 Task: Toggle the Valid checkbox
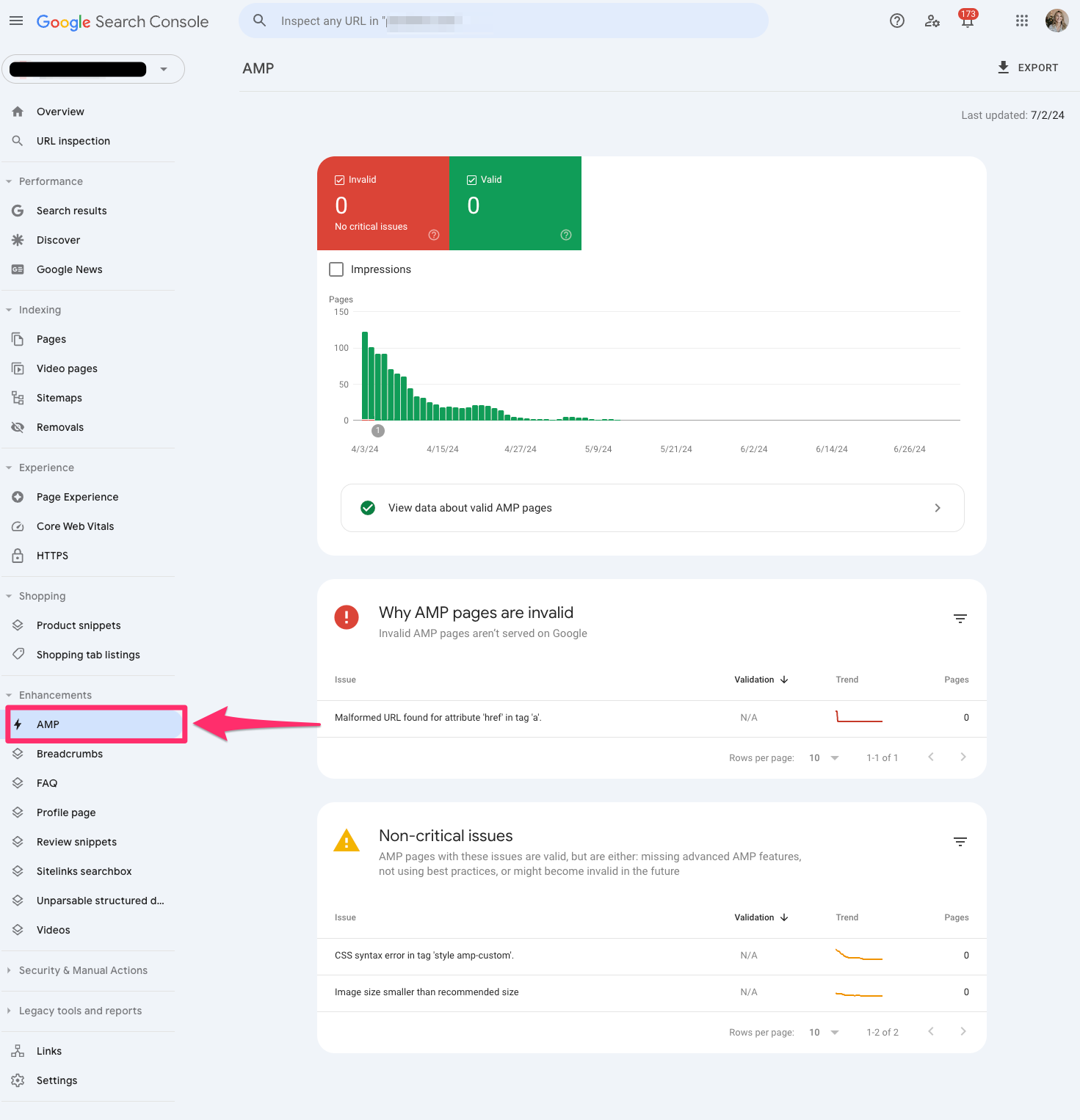pos(471,180)
